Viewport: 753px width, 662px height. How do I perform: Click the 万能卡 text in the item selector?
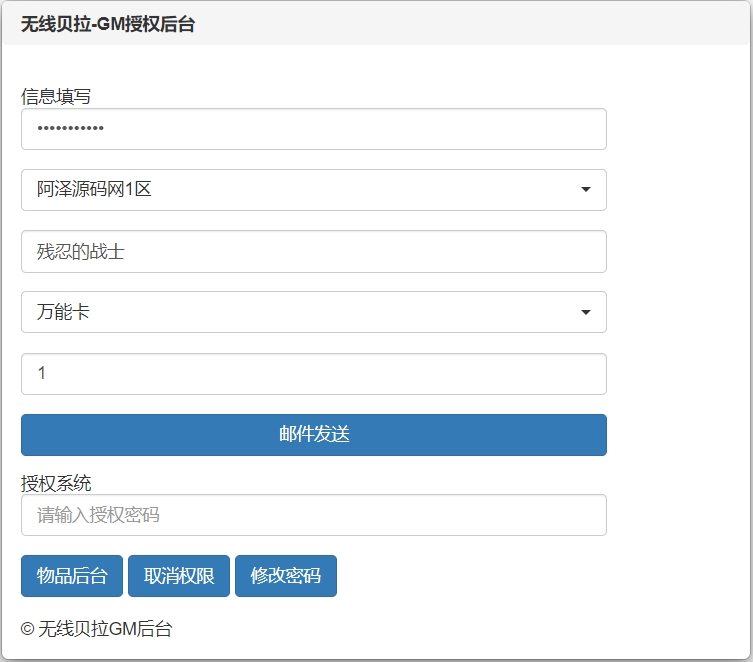(x=64, y=312)
